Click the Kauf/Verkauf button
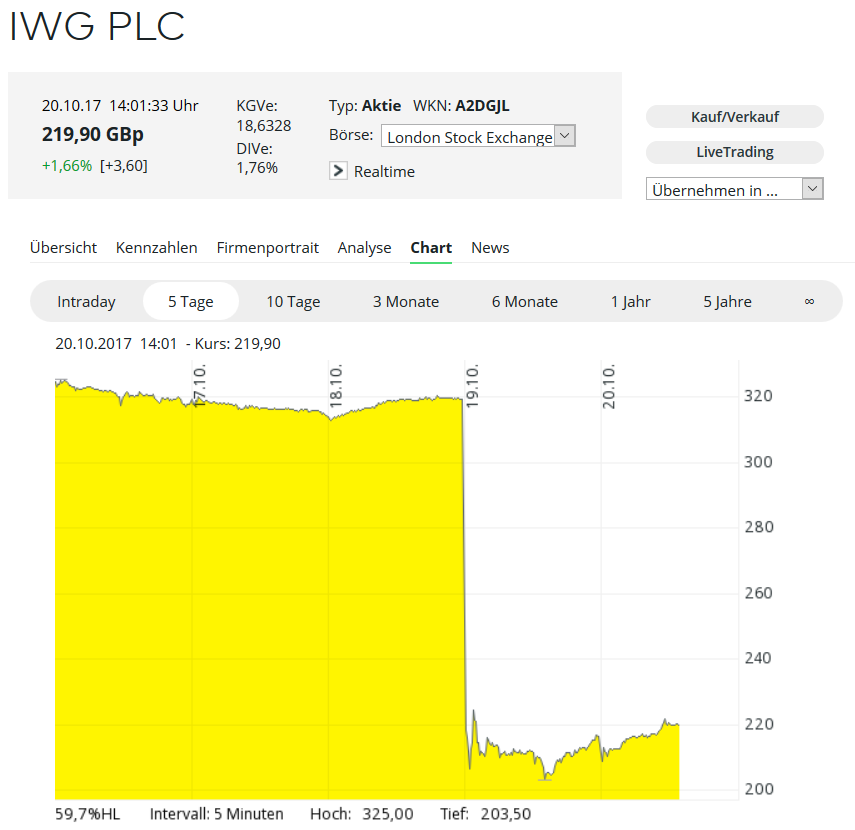855x830 pixels. (734, 117)
